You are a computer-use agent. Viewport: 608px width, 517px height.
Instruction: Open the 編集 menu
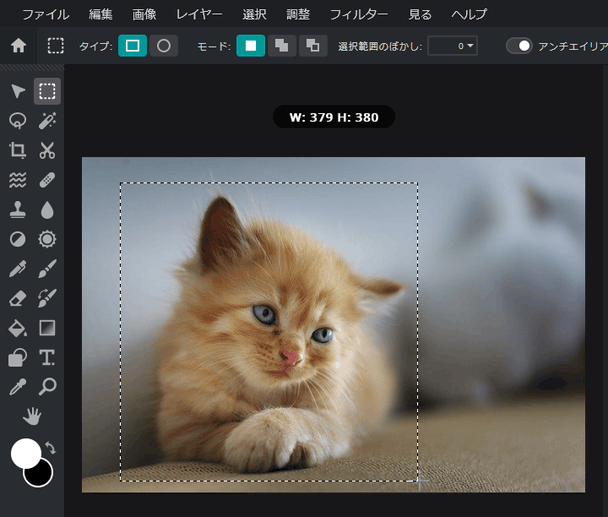click(101, 14)
